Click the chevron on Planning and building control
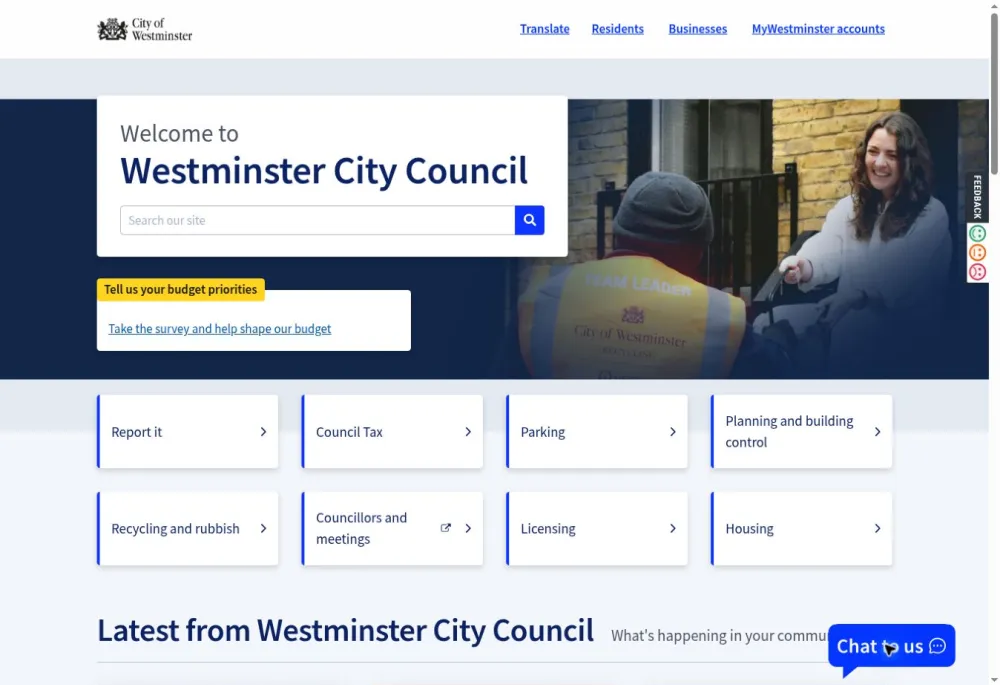 click(878, 432)
